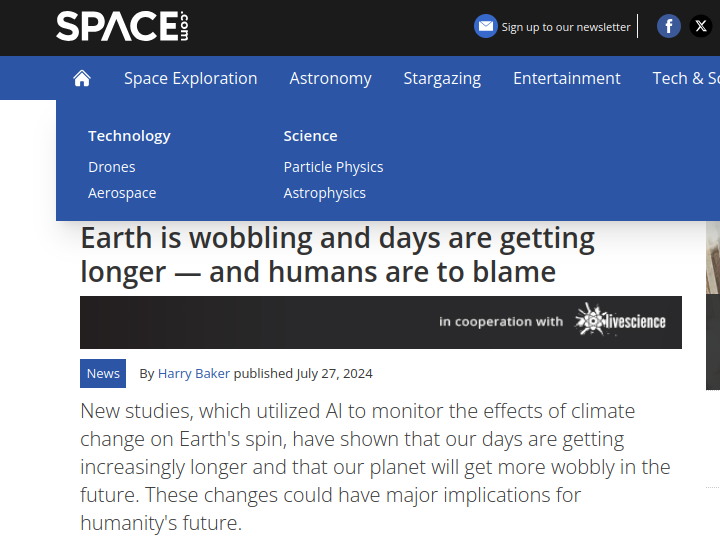Open the X (Twitter) social icon
This screenshot has height=545, width=720.
701,27
